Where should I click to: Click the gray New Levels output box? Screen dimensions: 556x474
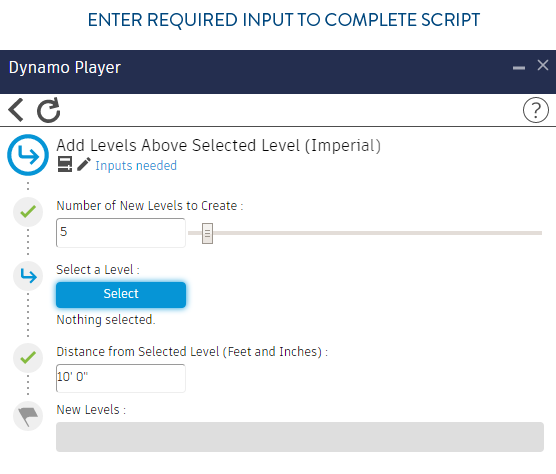point(300,437)
